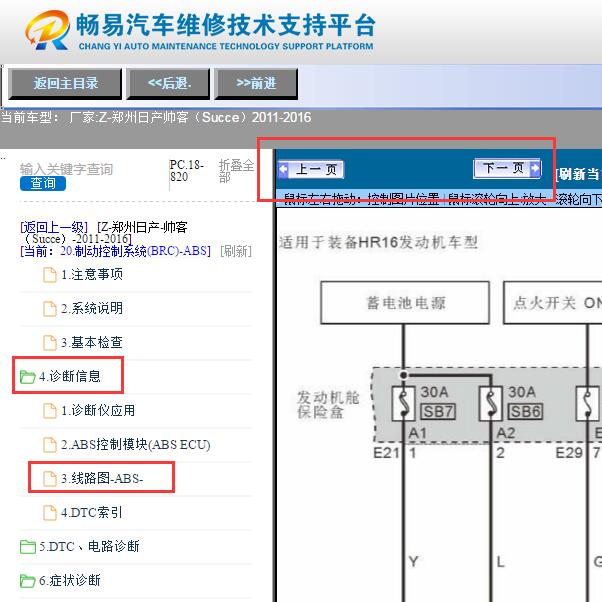The height and width of the screenshot is (602, 602).
Task: Click the SB6 30A fuse symbol
Action: [491, 403]
